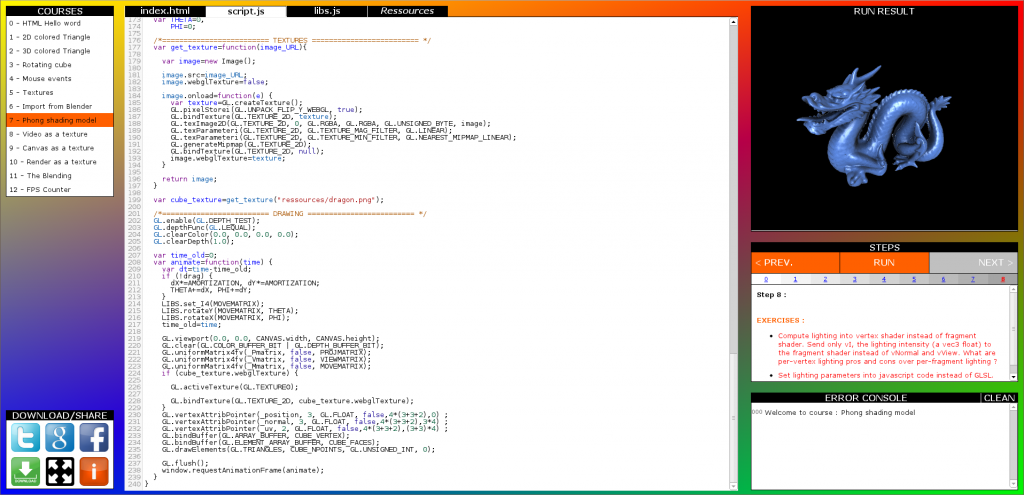Open the orange info icon
Viewport: 1024px width, 495px height.
coord(94,471)
